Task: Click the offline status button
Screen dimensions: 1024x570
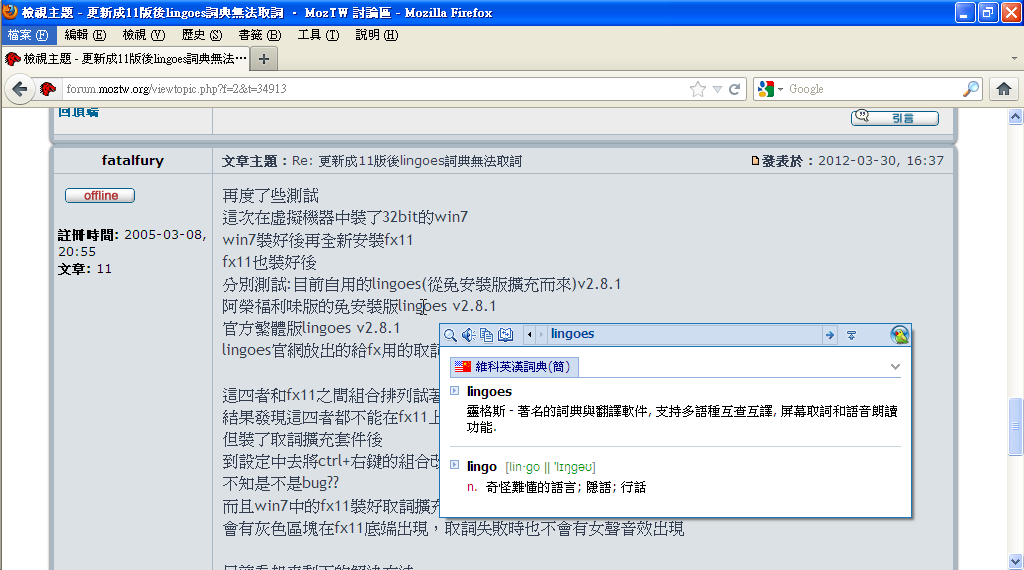Action: tap(100, 195)
